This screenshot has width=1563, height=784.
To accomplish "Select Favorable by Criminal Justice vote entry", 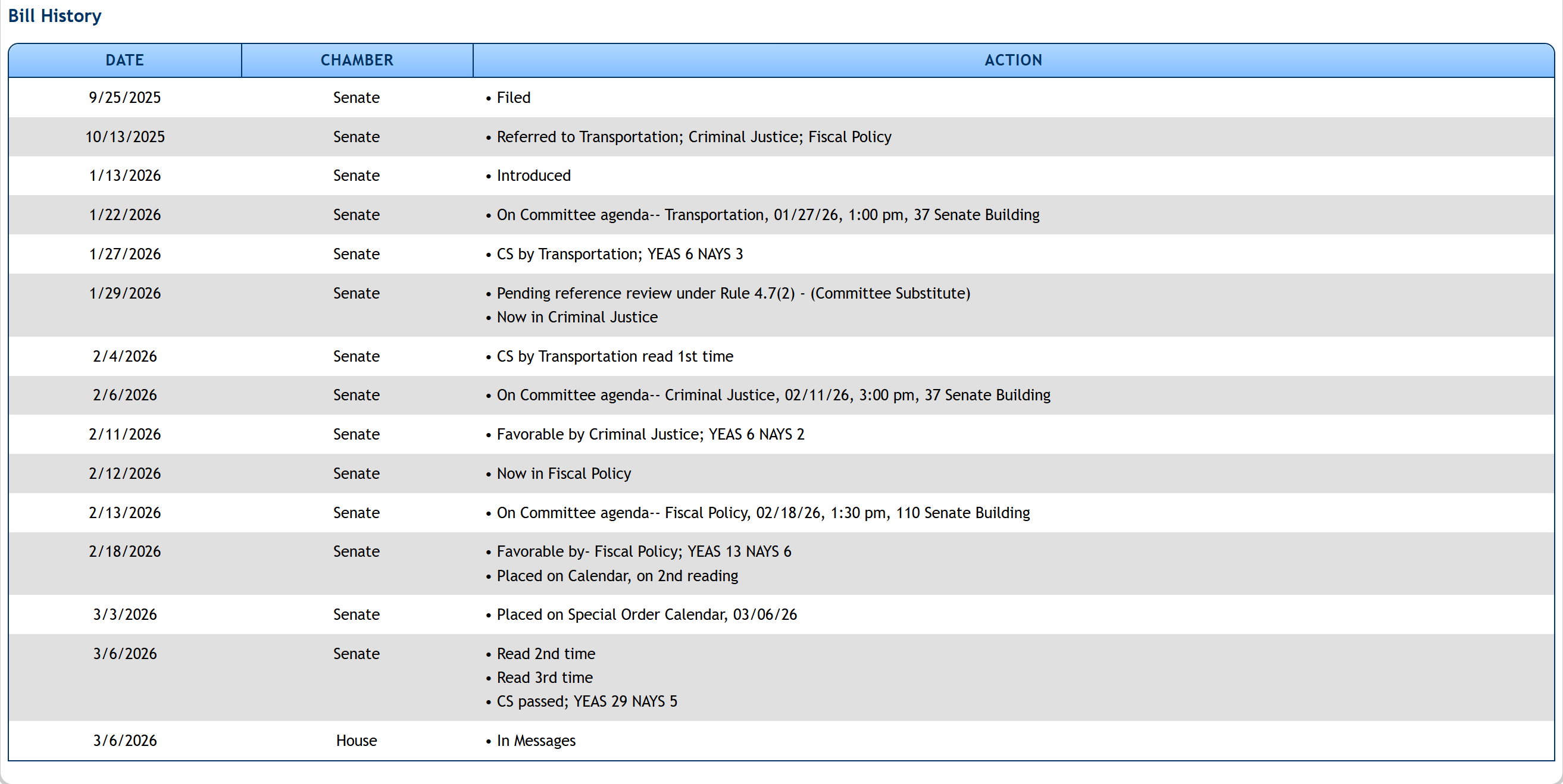I will coord(650,434).
